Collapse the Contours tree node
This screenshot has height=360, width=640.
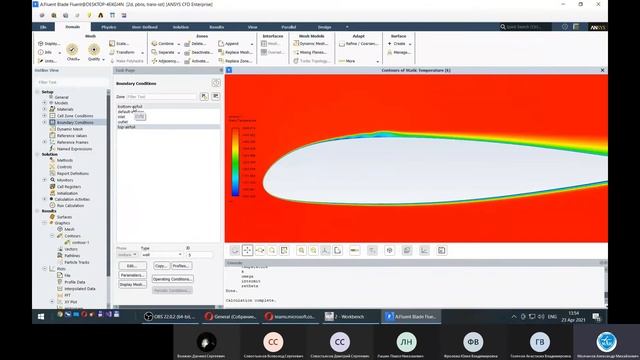tap(52, 236)
